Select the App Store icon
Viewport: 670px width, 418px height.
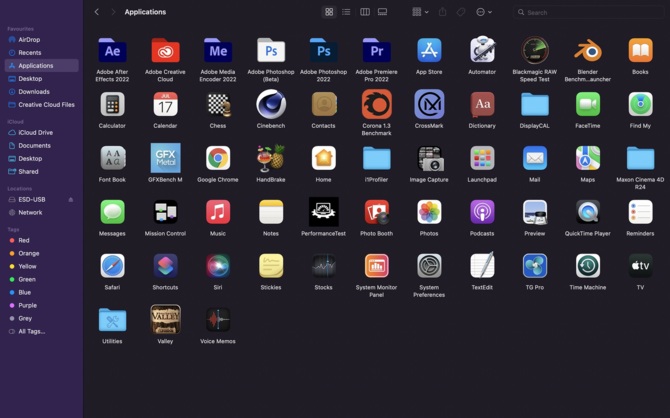coord(429,50)
